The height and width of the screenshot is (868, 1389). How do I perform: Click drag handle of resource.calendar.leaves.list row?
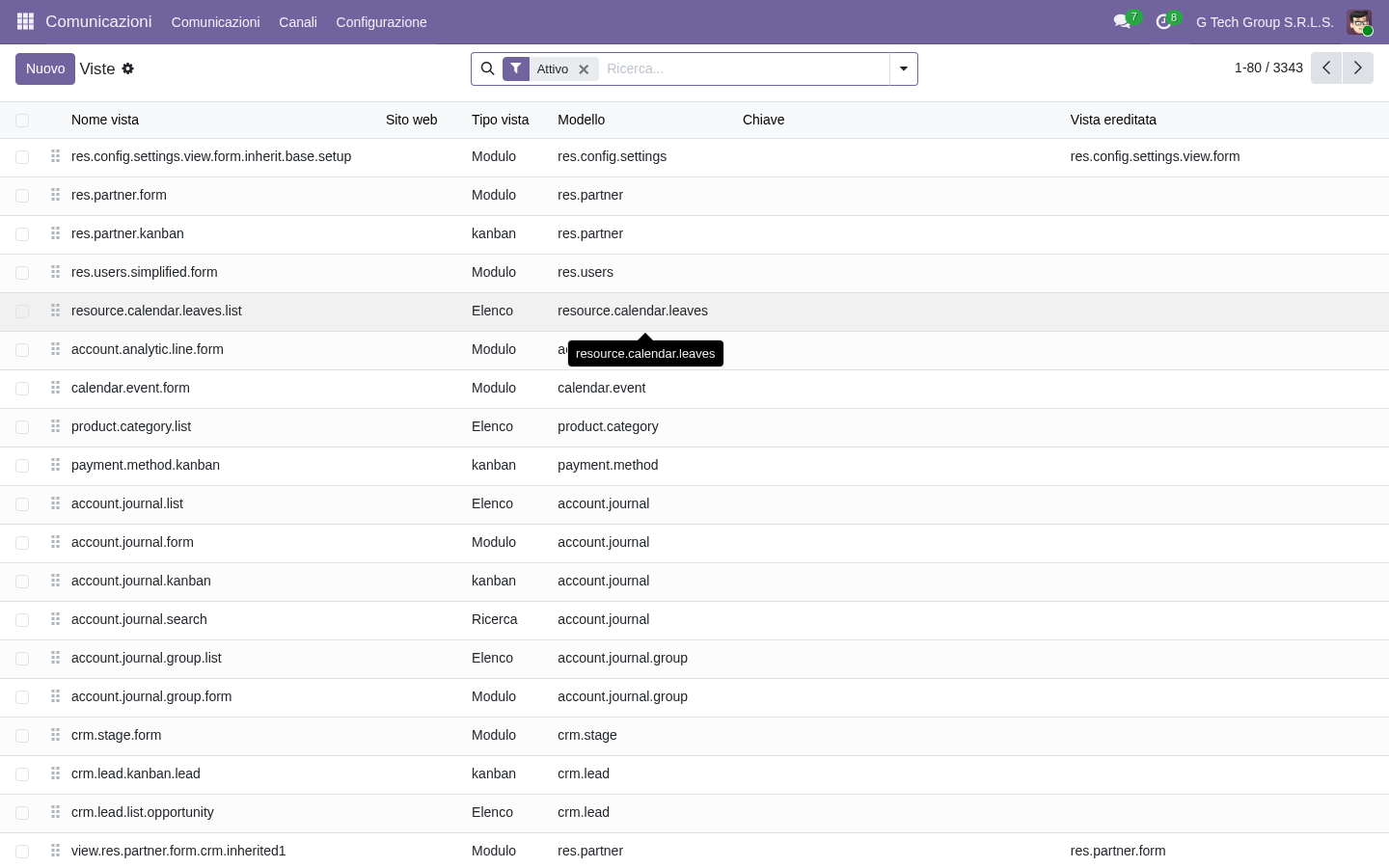click(55, 311)
